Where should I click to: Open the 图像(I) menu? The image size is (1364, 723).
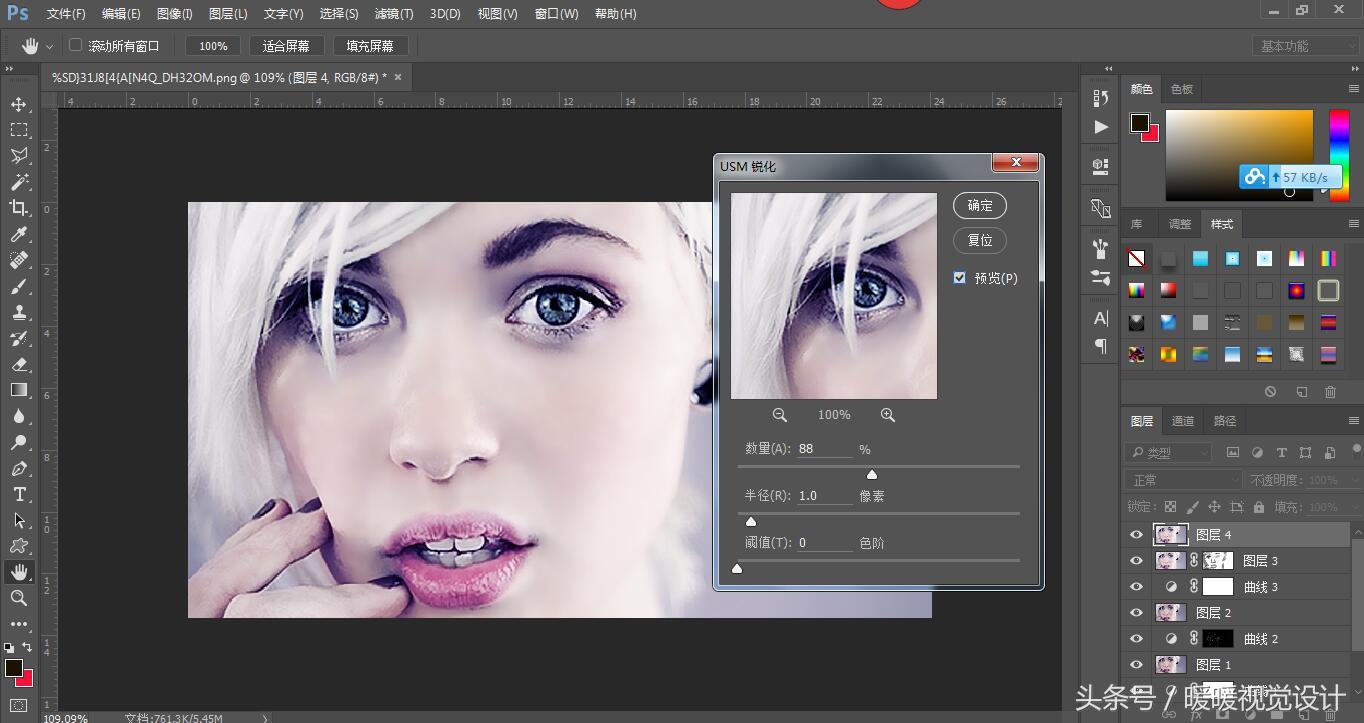[x=175, y=14]
